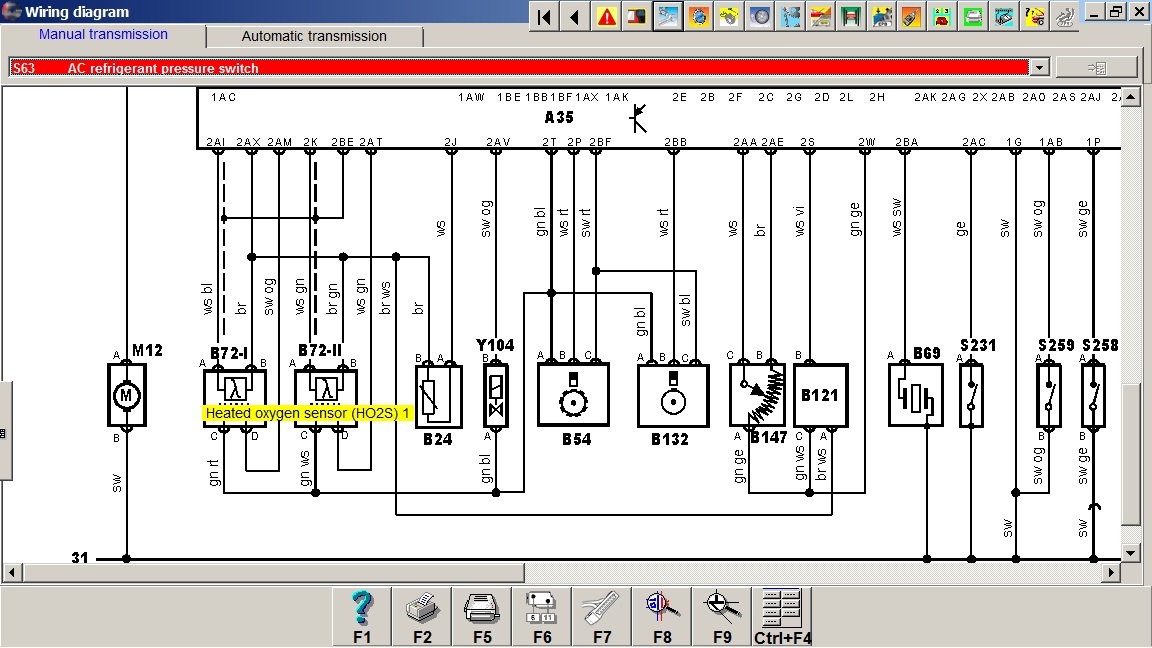Switch to the Automatic transmission tab
This screenshot has width=1152, height=648.
click(x=314, y=36)
